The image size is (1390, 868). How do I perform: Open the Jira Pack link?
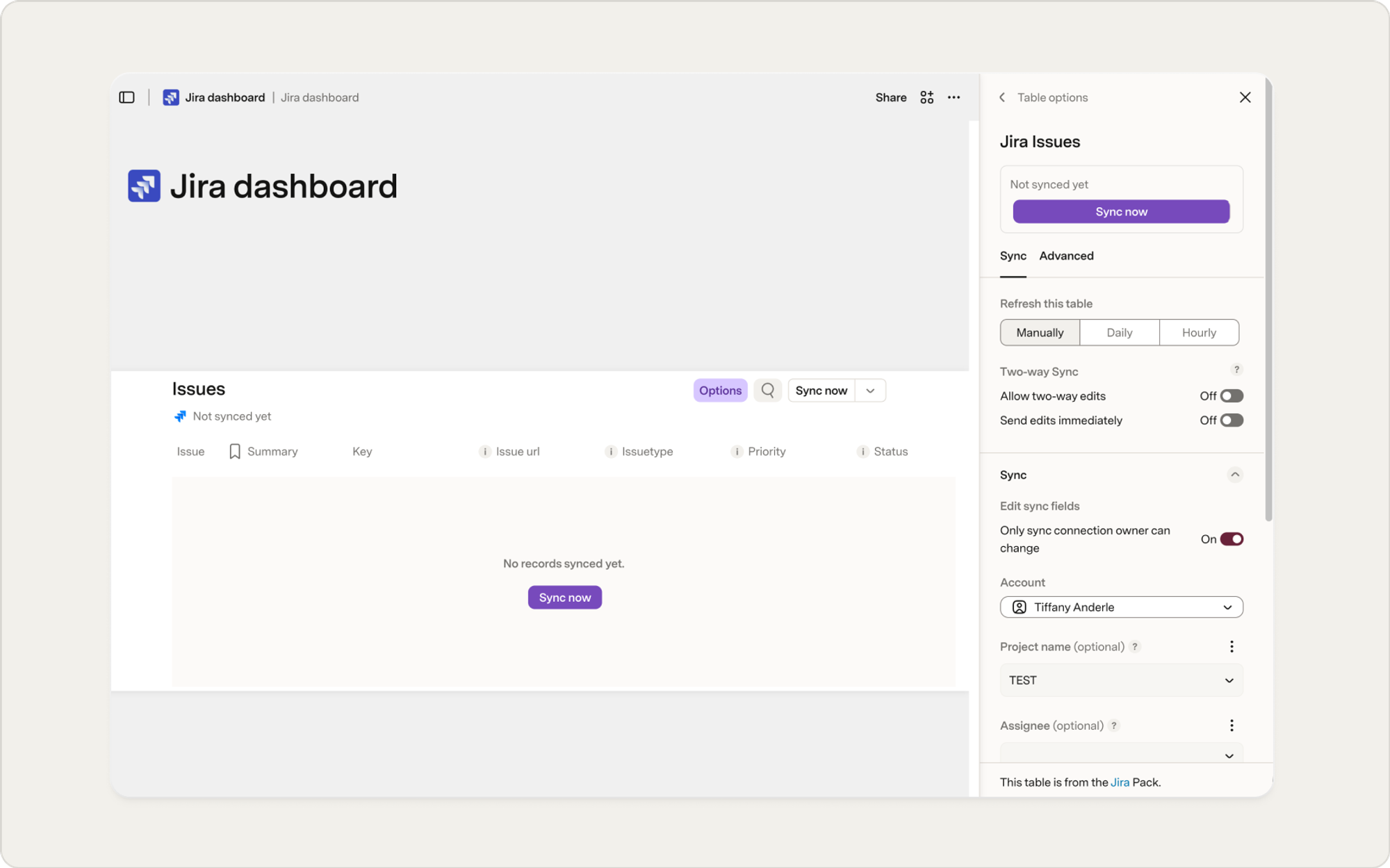(x=1120, y=783)
